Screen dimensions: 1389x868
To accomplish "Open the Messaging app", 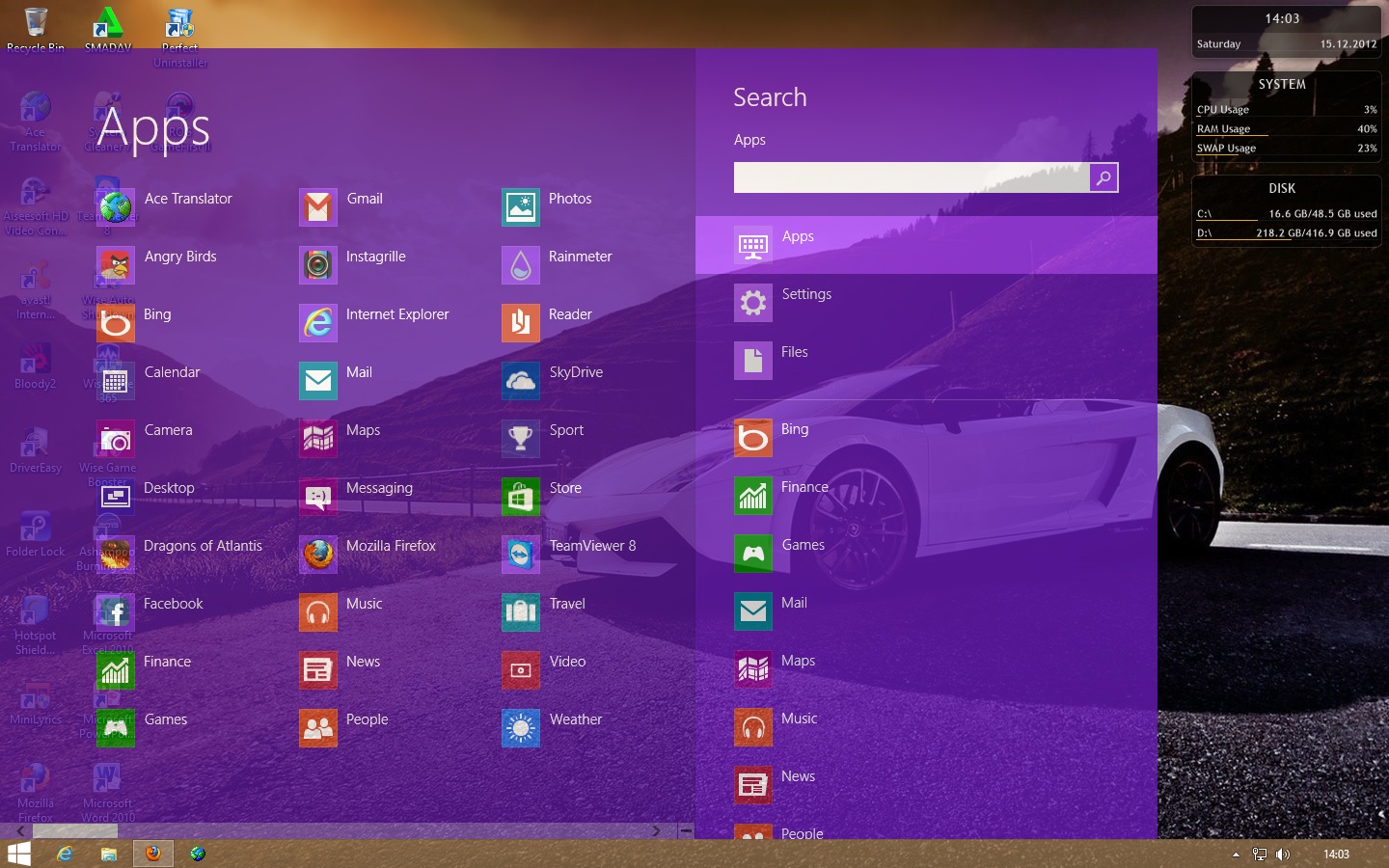I will [318, 497].
